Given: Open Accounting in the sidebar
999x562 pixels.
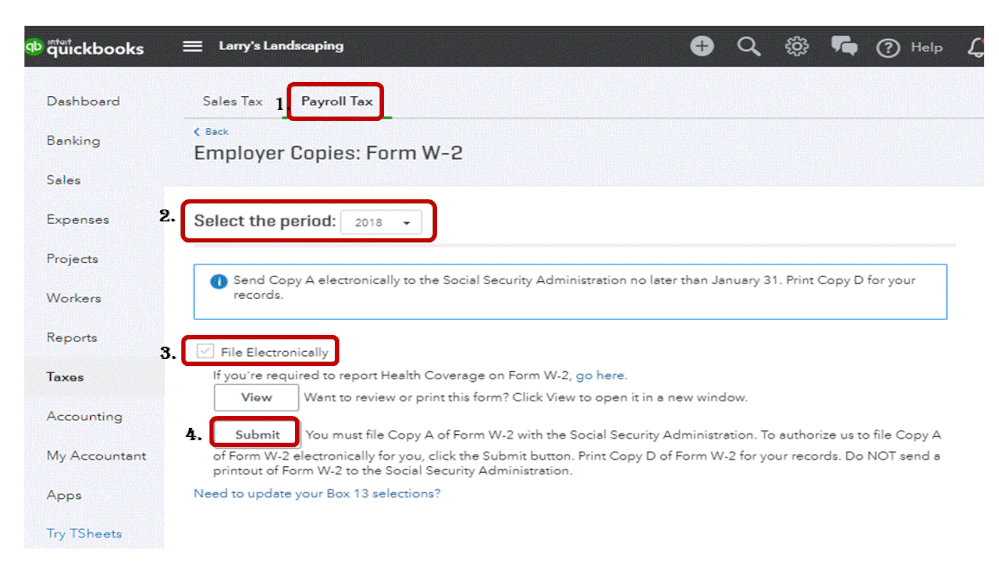Looking at the screenshot, I should (x=84, y=417).
